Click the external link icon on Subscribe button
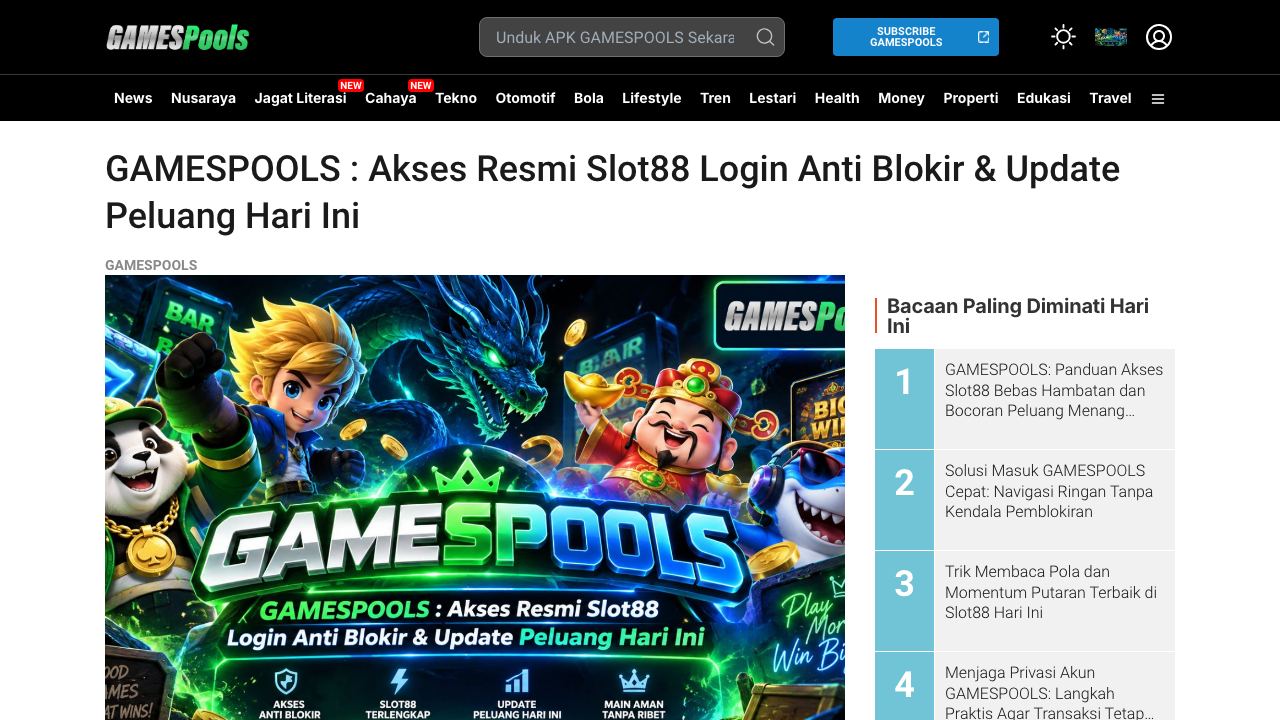1280x720 pixels. click(x=983, y=37)
